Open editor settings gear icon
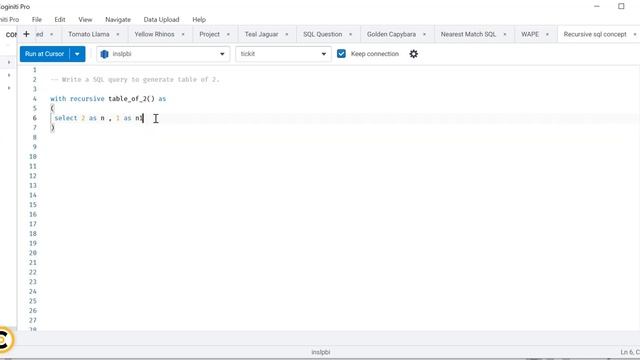The image size is (640, 360). (413, 54)
